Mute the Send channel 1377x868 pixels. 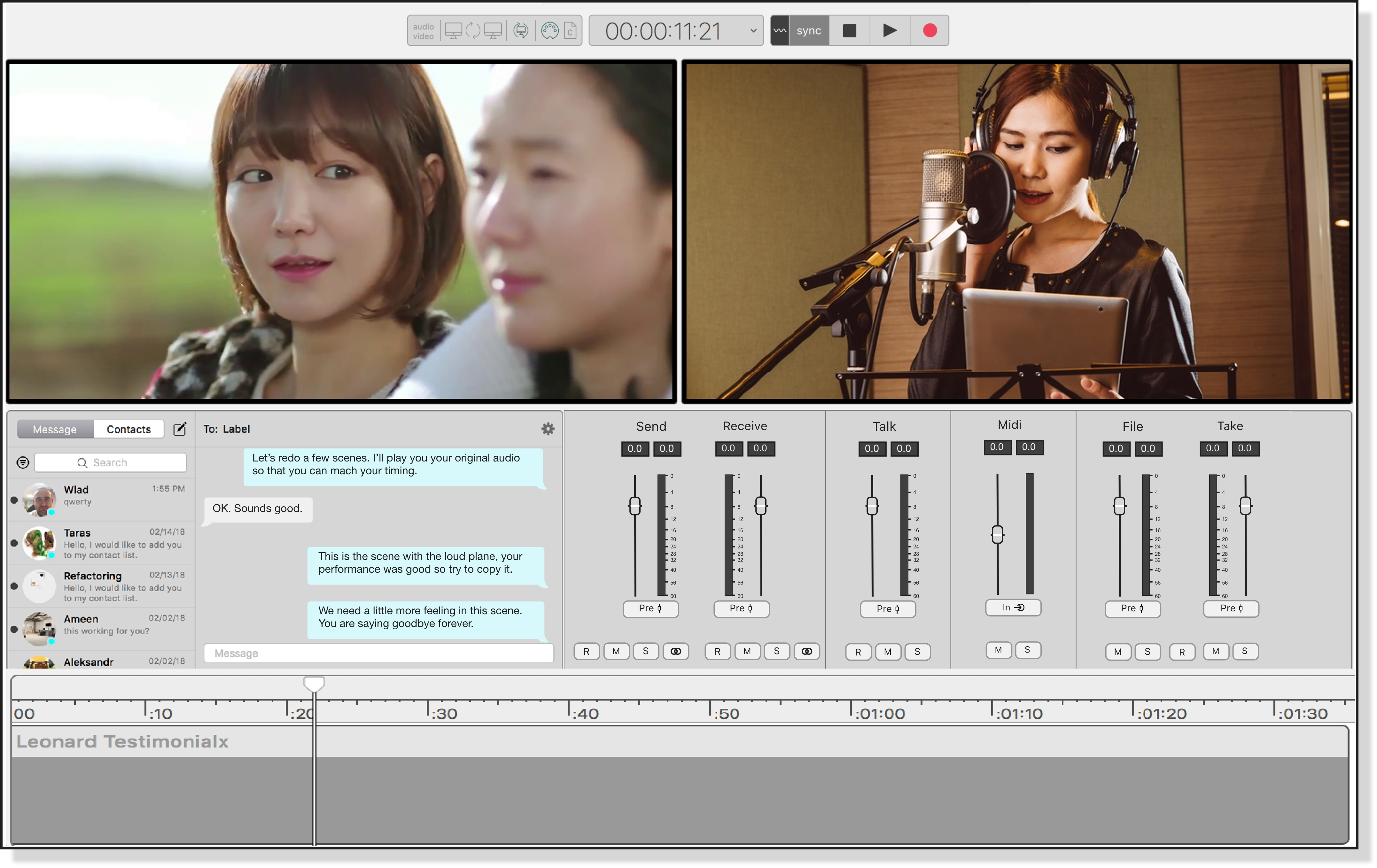pyautogui.click(x=616, y=651)
